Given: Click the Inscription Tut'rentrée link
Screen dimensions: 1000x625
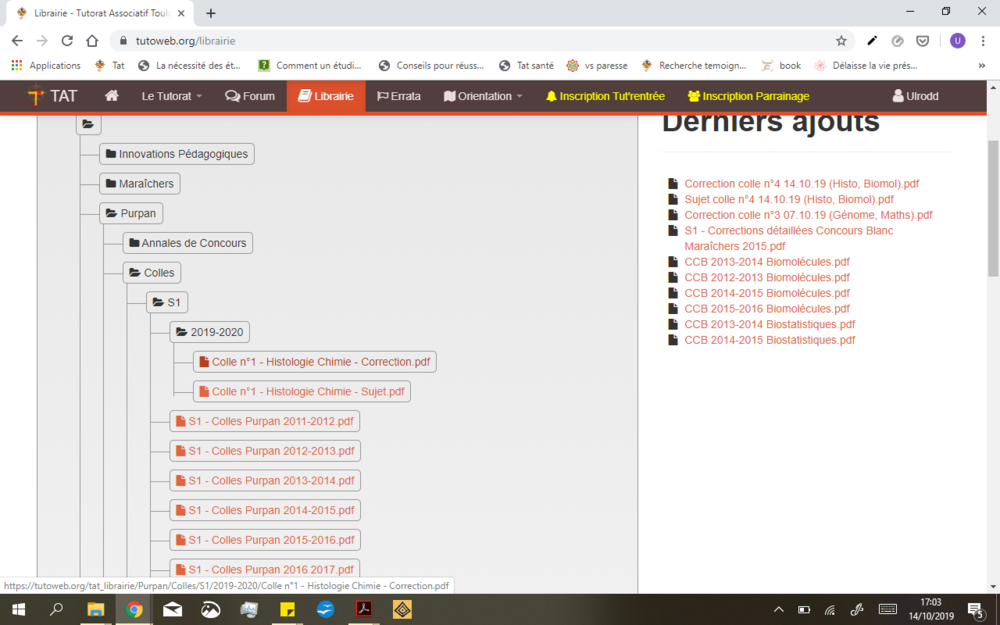Looking at the screenshot, I should (605, 96).
